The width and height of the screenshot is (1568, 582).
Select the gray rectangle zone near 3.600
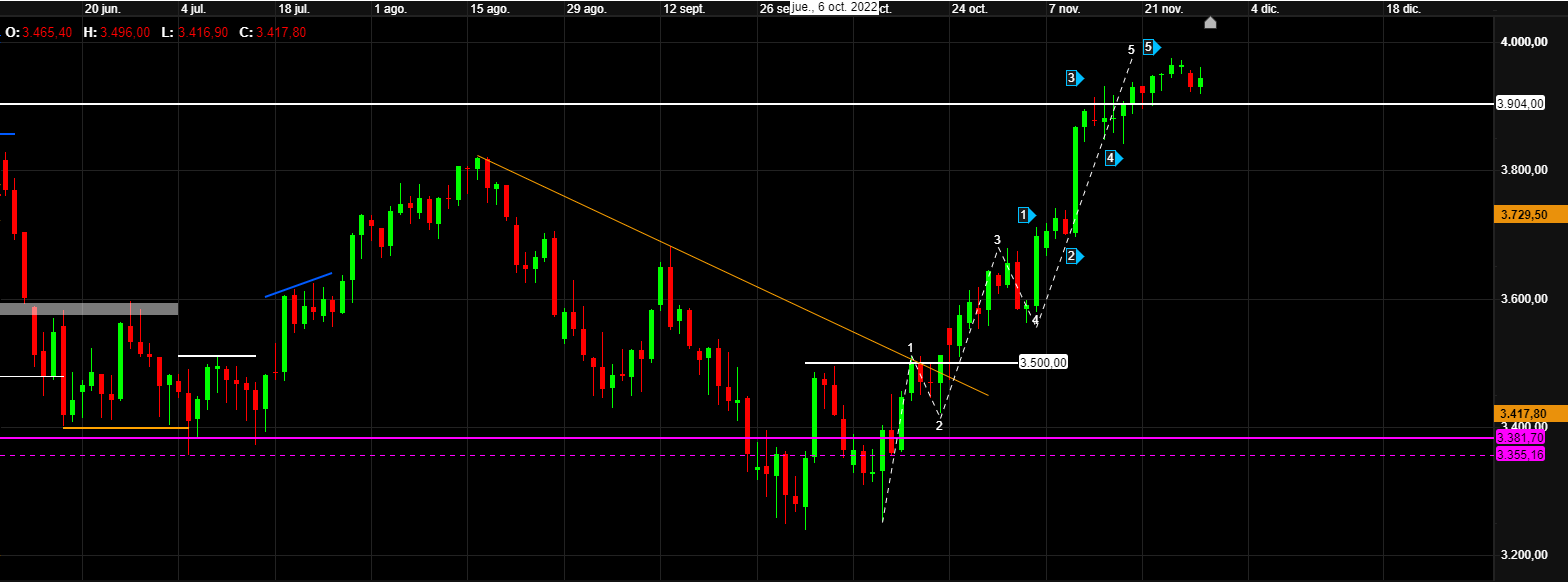[x=89, y=309]
